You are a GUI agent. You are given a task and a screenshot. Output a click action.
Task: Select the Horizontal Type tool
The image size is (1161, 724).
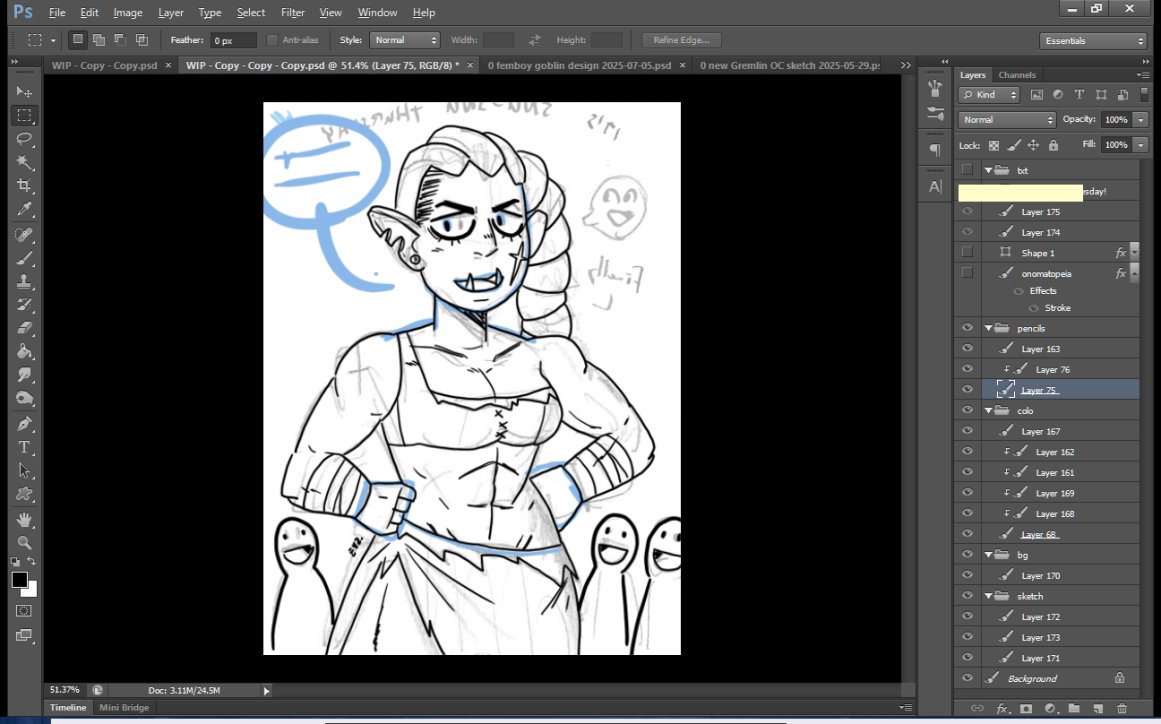point(24,447)
